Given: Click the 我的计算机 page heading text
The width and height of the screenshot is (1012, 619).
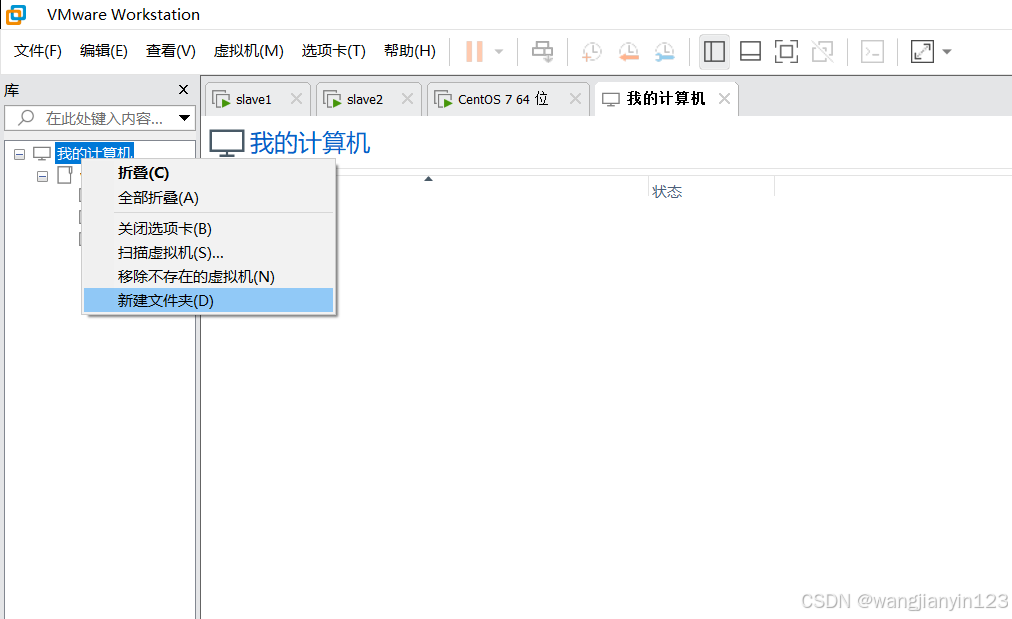Looking at the screenshot, I should tap(310, 143).
